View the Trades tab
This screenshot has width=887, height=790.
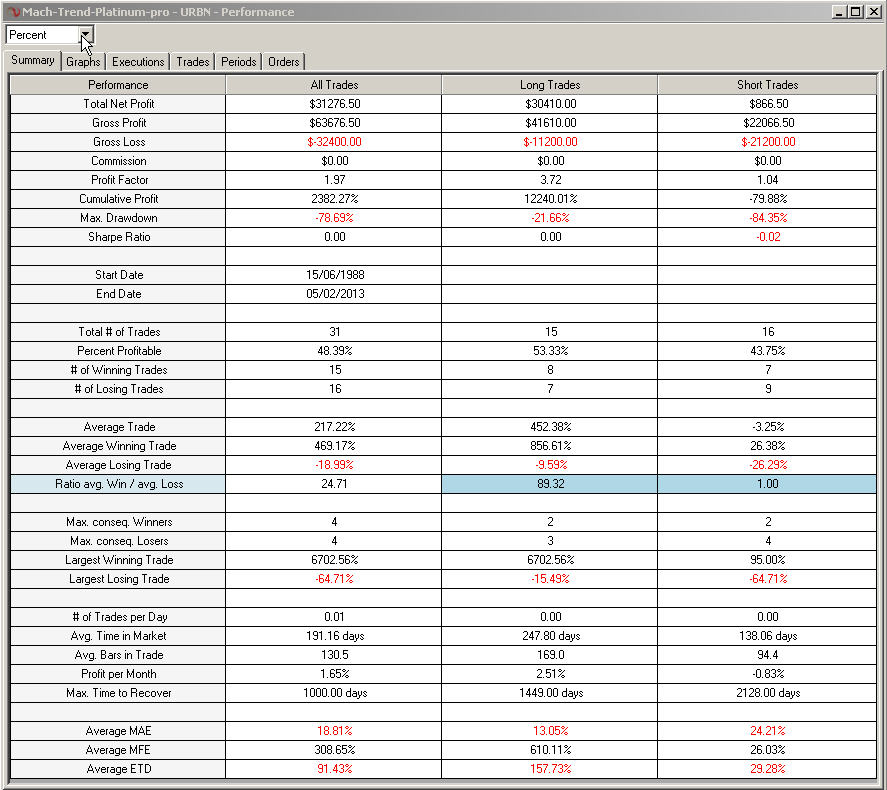[x=192, y=61]
